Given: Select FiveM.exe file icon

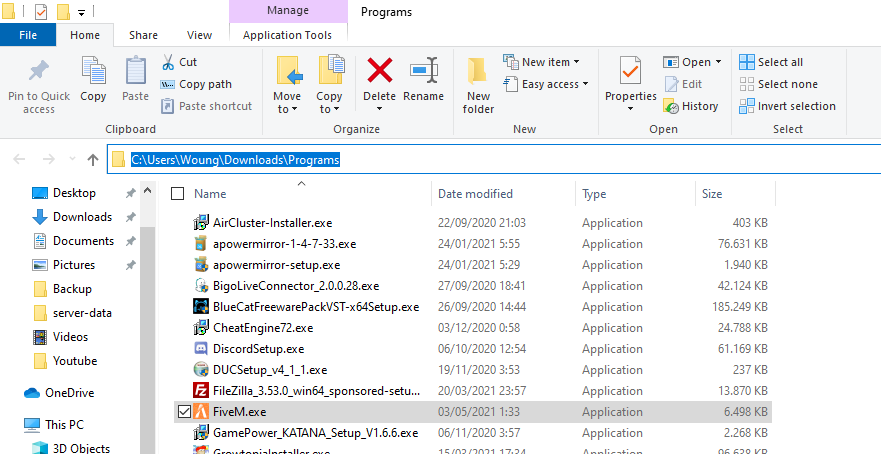Looking at the screenshot, I should coord(201,412).
